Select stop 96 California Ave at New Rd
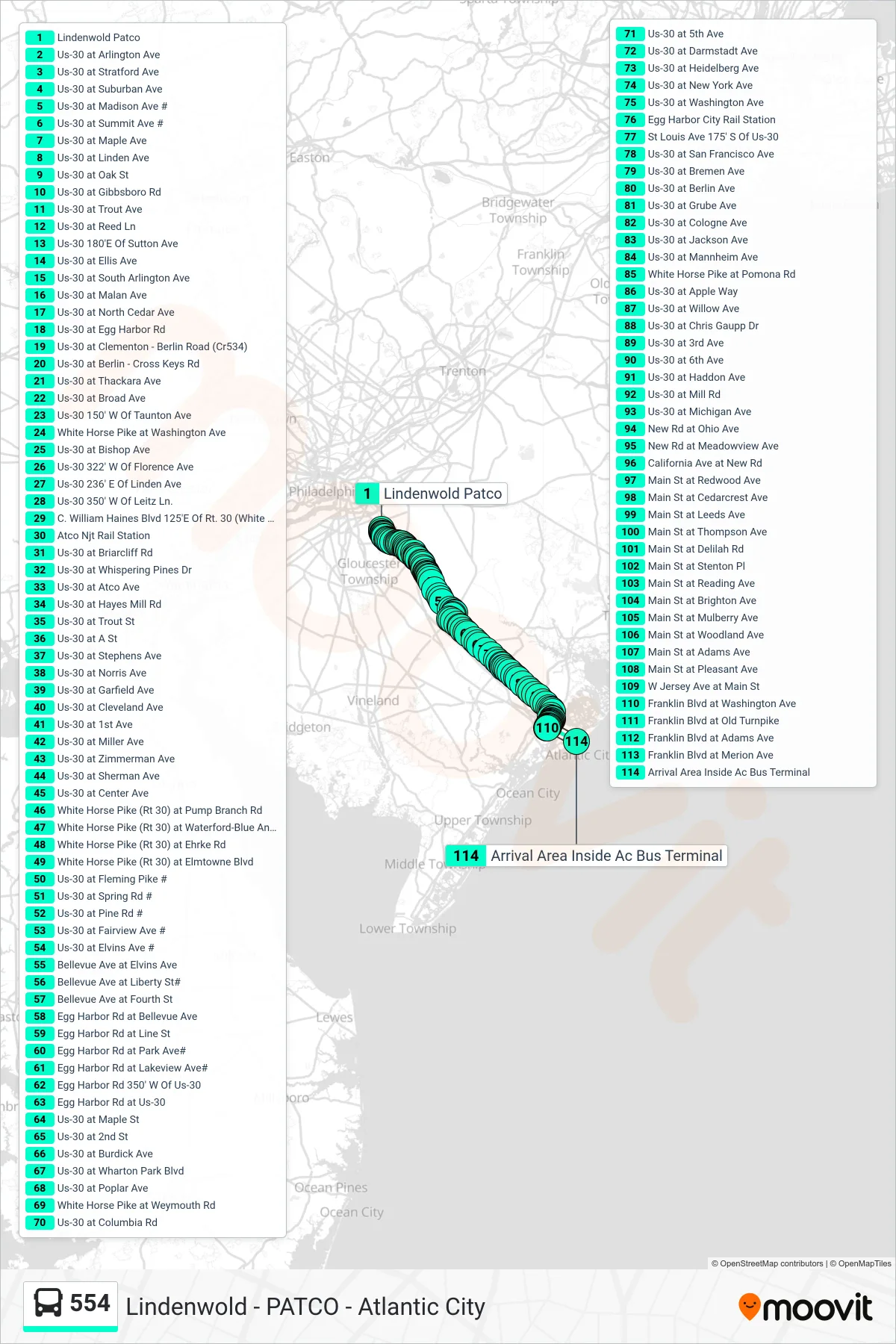This screenshot has height=1344, width=896. 690,463
